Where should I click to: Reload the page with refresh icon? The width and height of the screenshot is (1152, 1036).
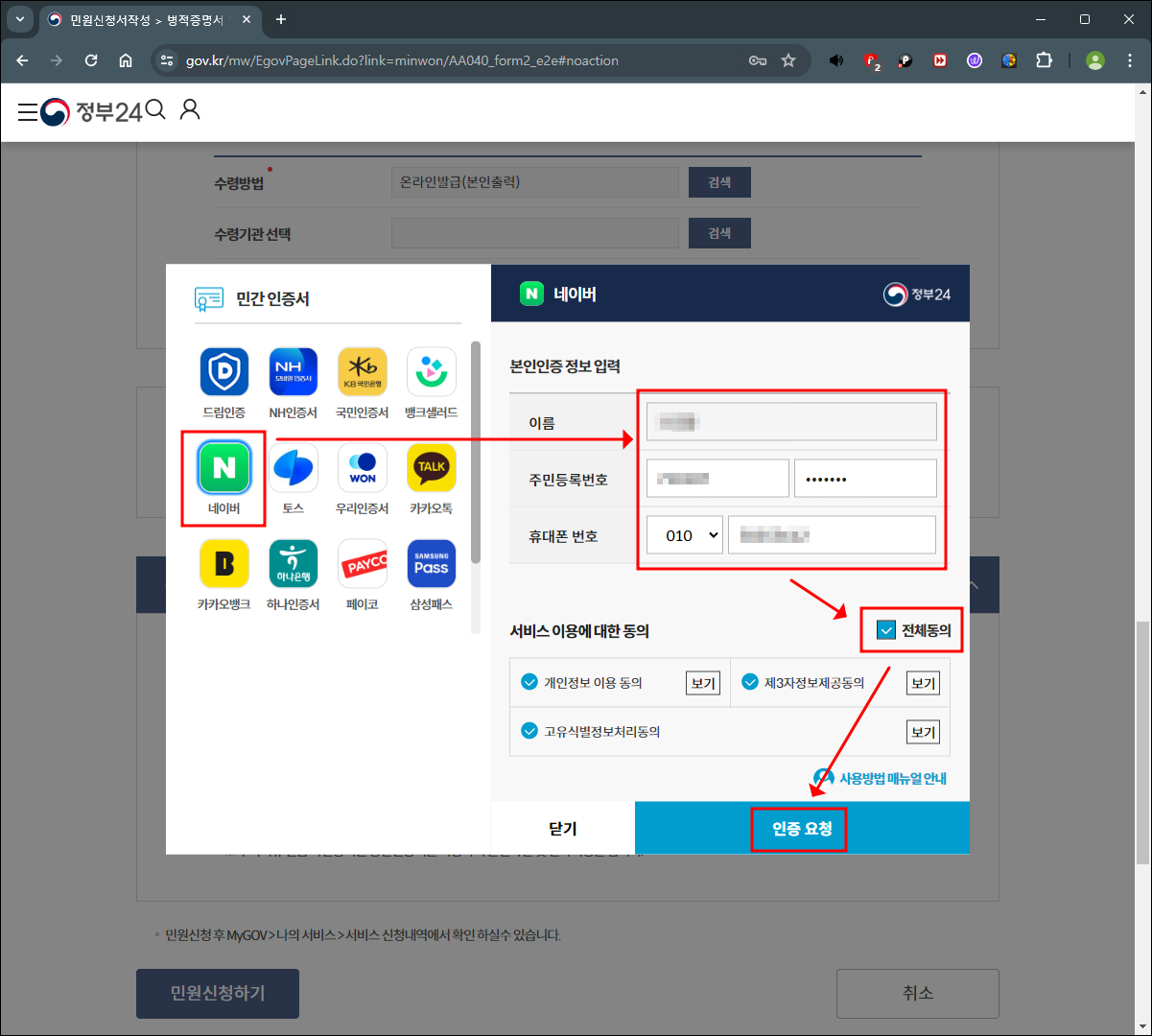click(91, 60)
